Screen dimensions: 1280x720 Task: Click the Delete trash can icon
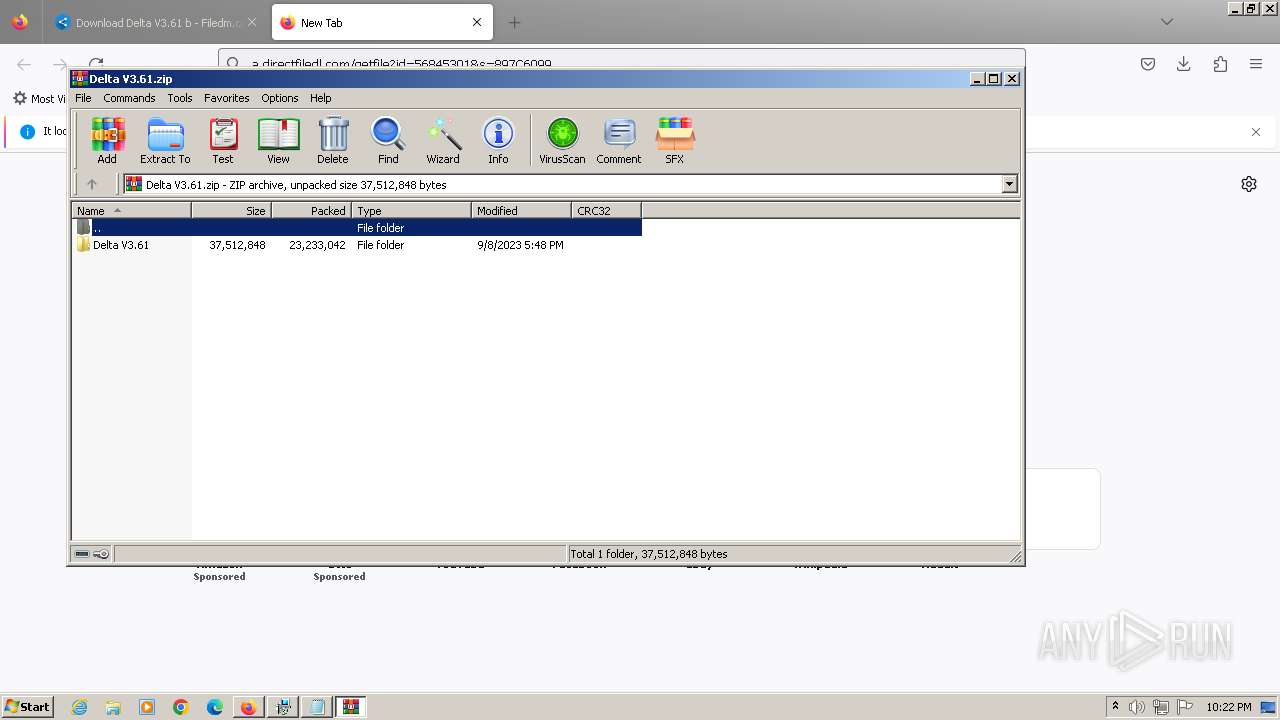click(x=333, y=141)
